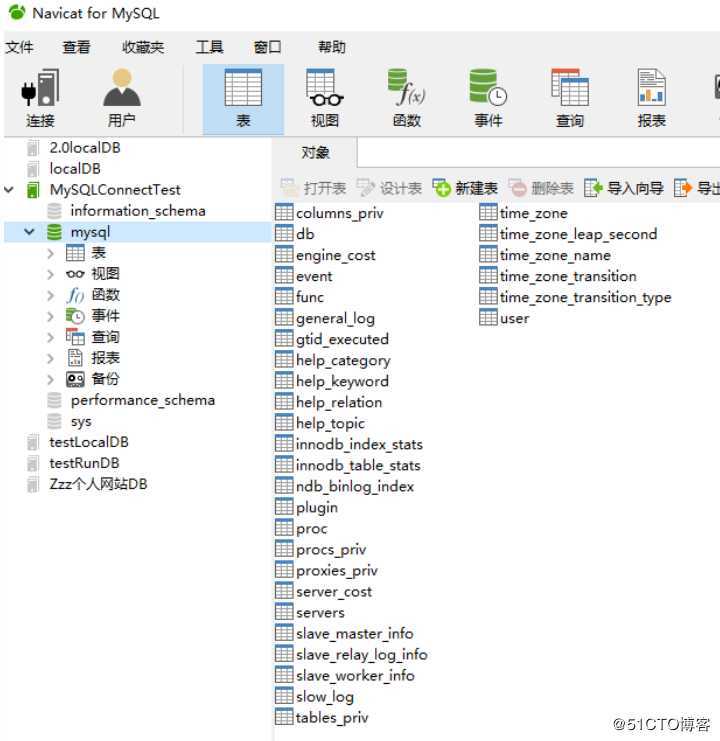Collapse the MySQLConnectTest connection node

[9, 190]
